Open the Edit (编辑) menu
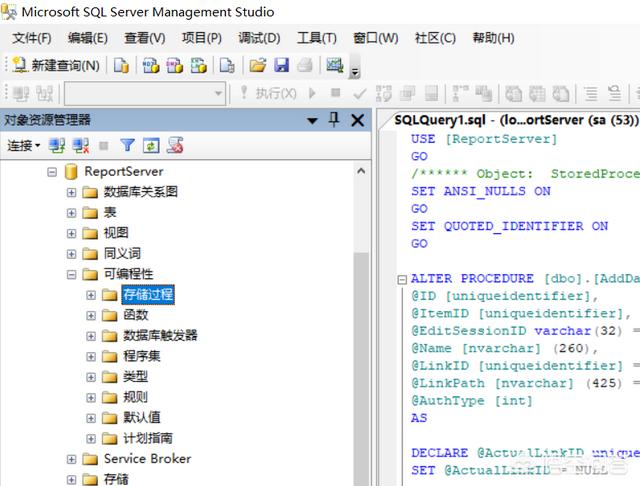Image resolution: width=640 pixels, height=486 pixels. coord(88,38)
